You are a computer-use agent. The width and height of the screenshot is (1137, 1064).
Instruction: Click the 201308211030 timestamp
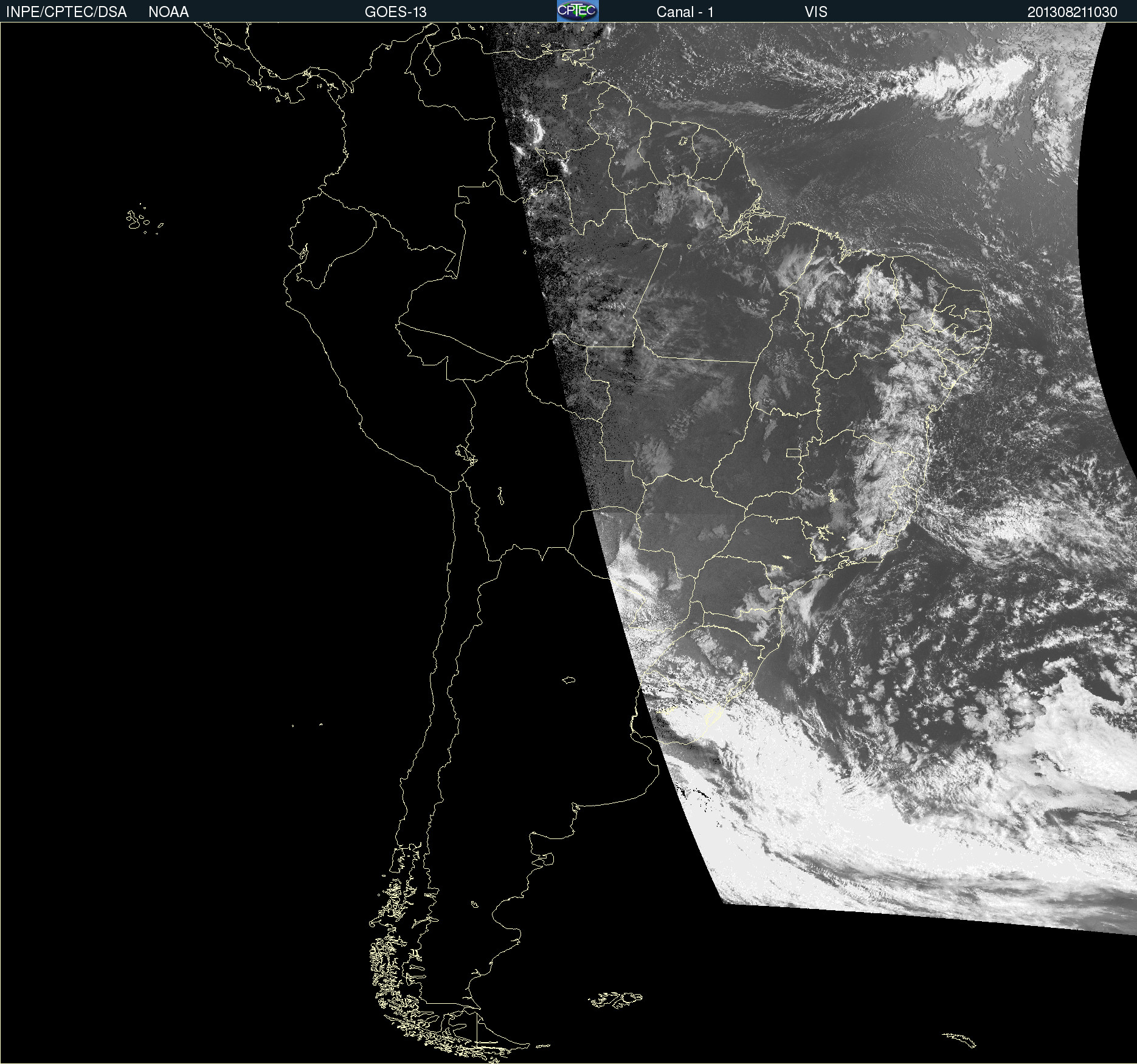coord(1072,12)
